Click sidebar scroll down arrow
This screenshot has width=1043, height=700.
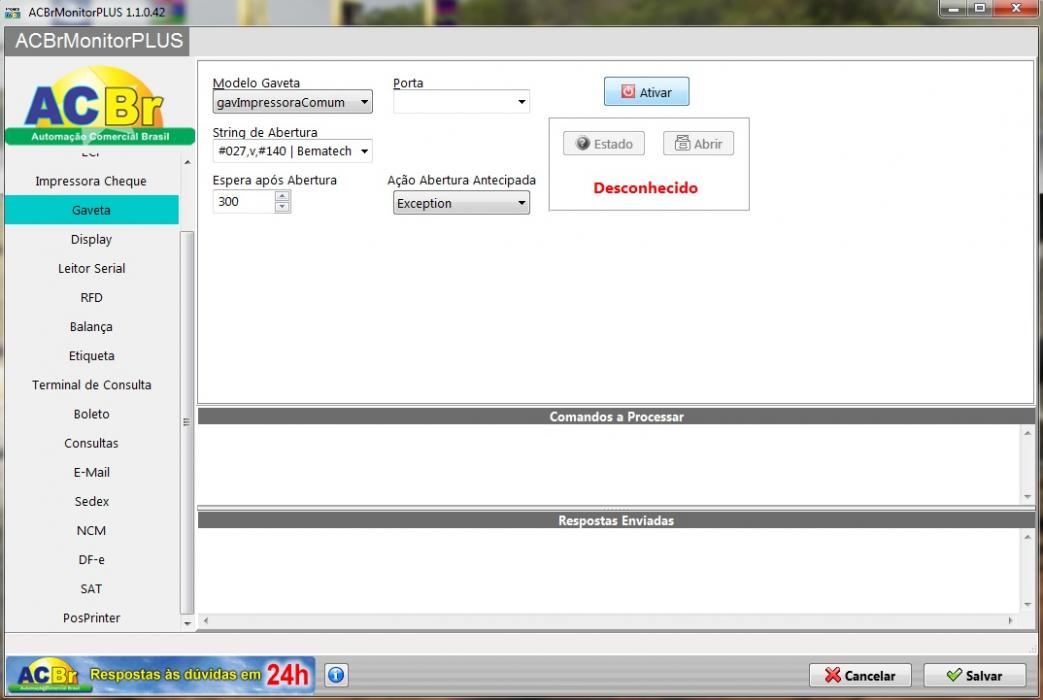[188, 623]
